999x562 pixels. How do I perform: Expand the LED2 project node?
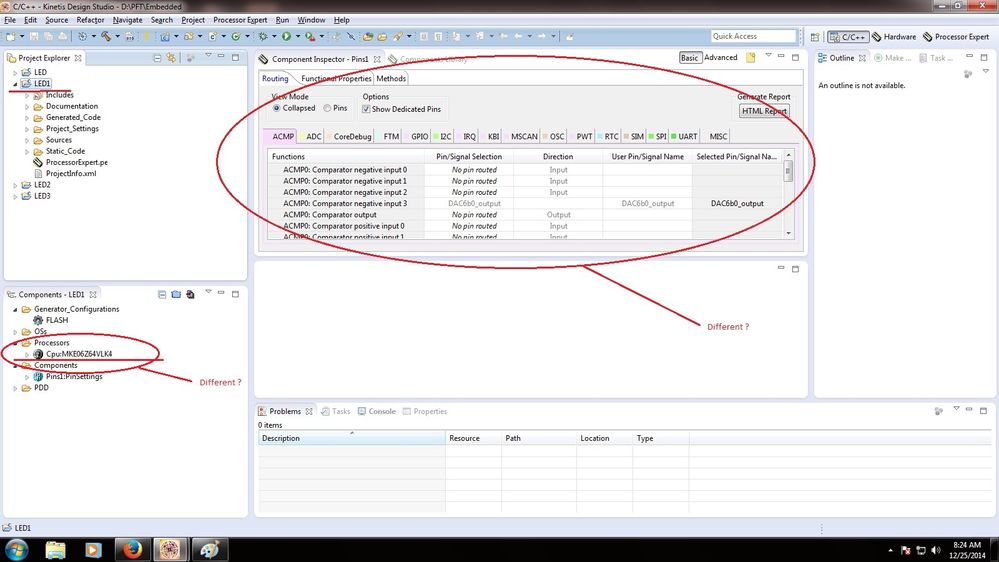click(15, 185)
